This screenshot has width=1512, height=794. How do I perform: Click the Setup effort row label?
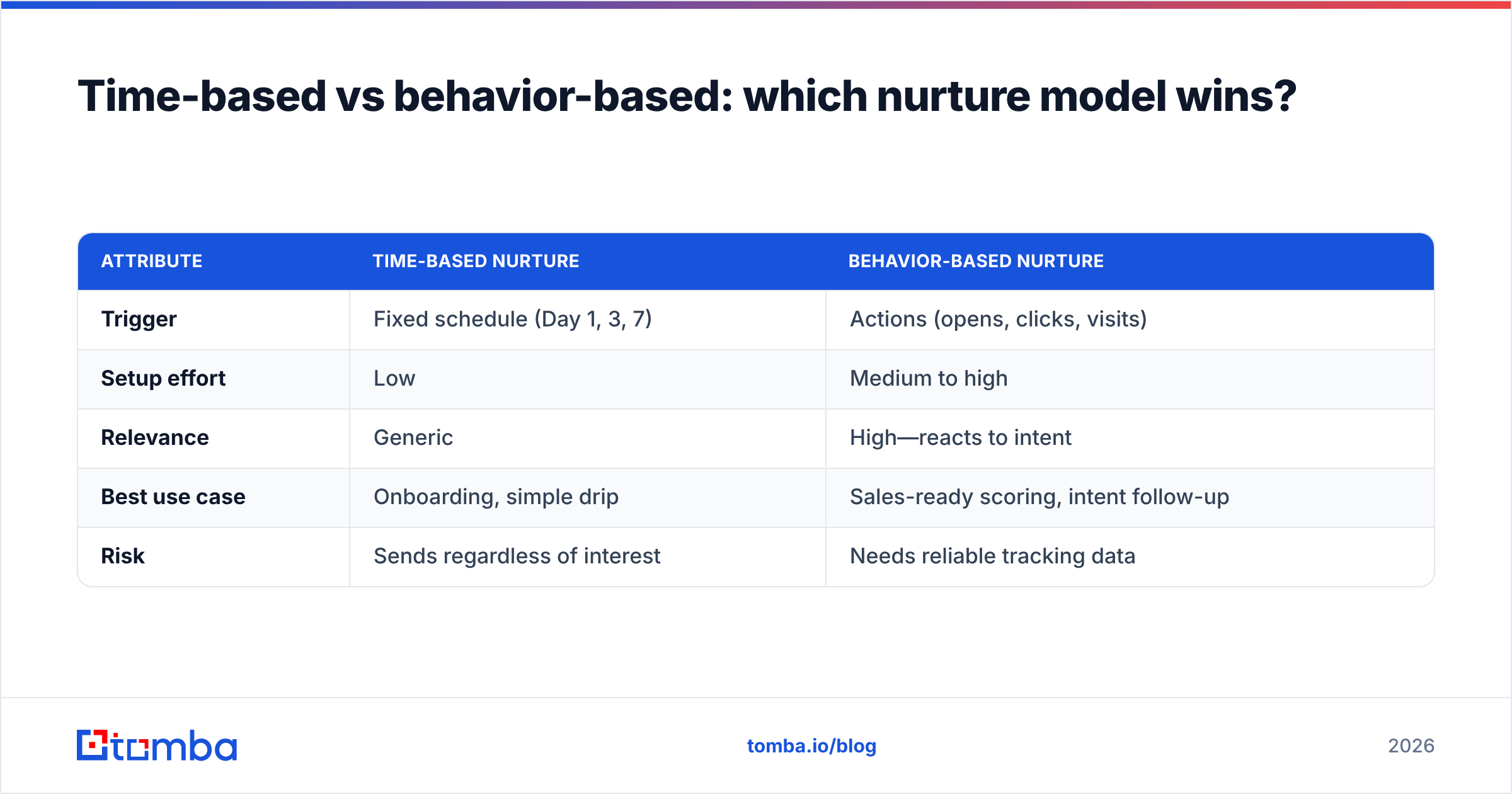(x=163, y=379)
